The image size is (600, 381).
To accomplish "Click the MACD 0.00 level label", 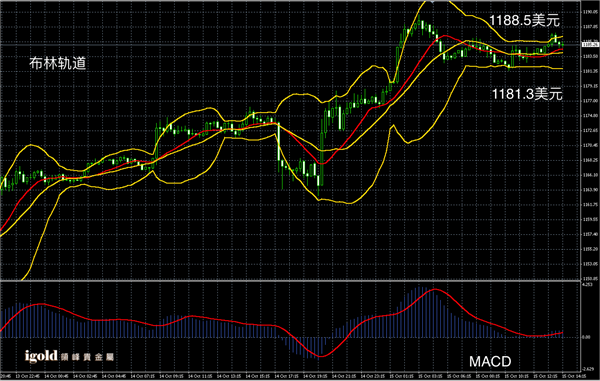I will coord(586,337).
